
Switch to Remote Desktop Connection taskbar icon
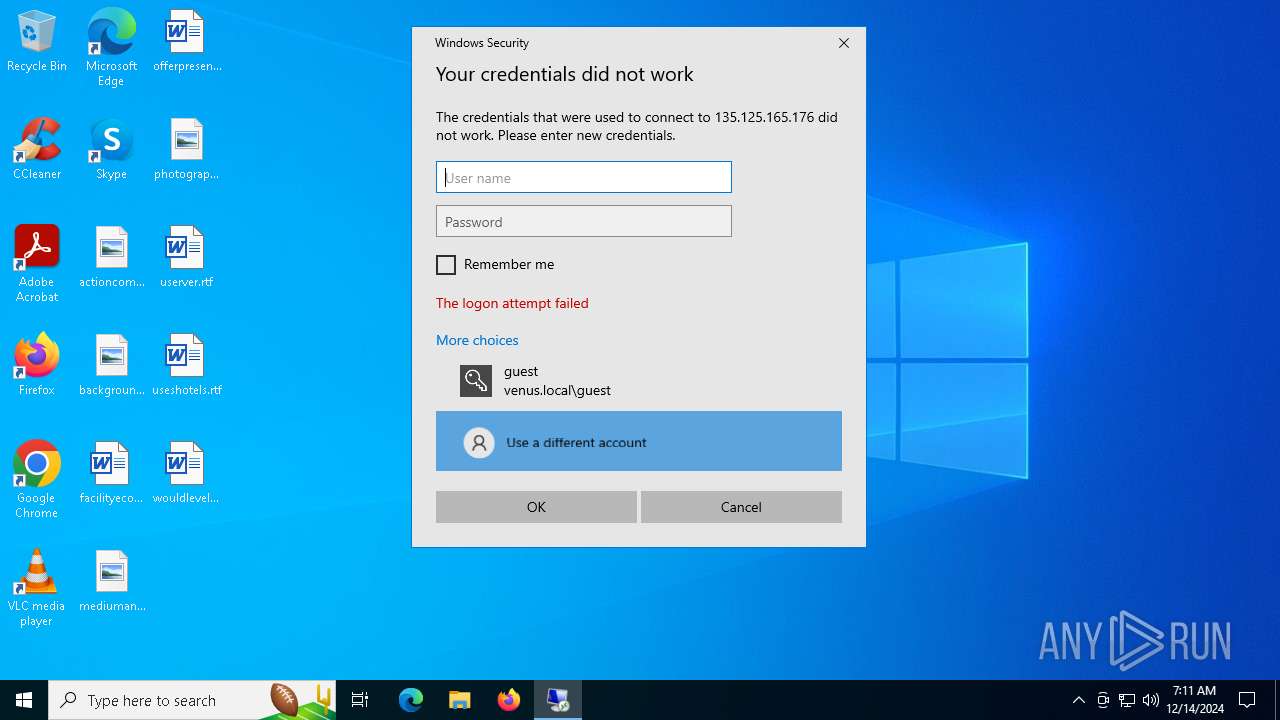558,700
